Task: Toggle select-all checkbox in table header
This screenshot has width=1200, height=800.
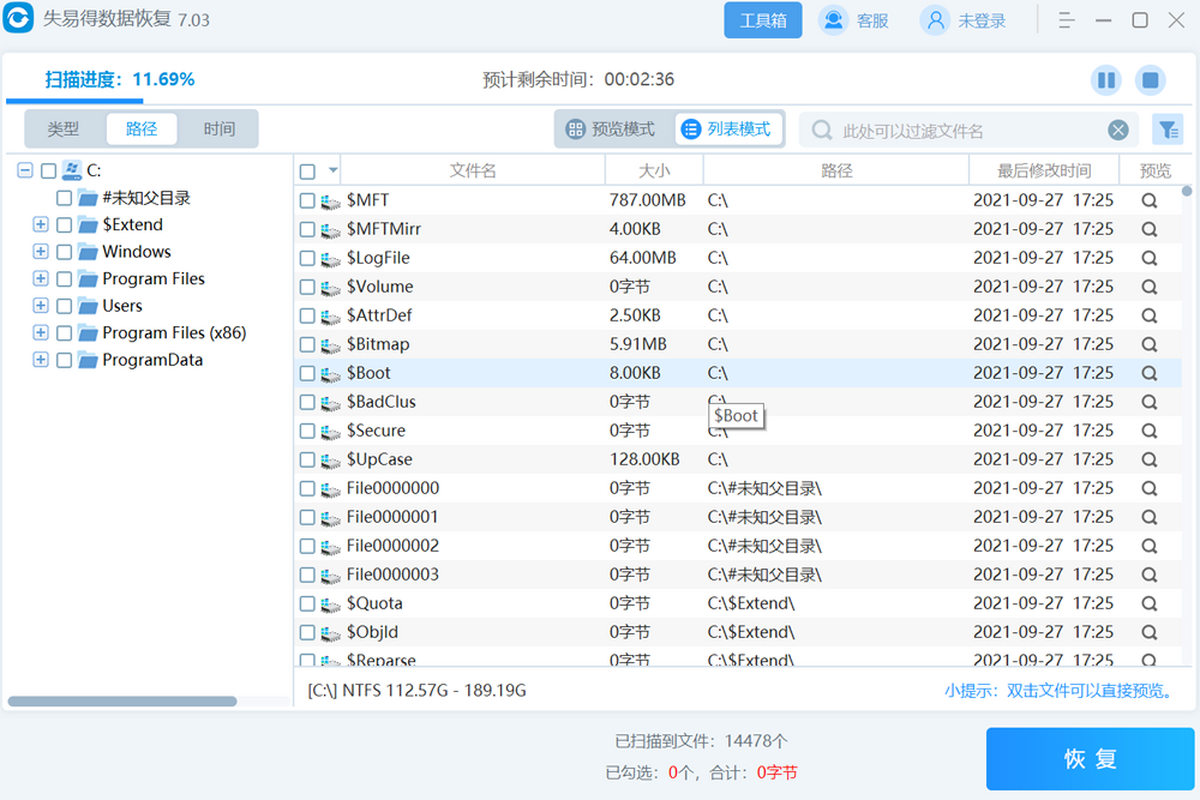Action: [x=308, y=171]
